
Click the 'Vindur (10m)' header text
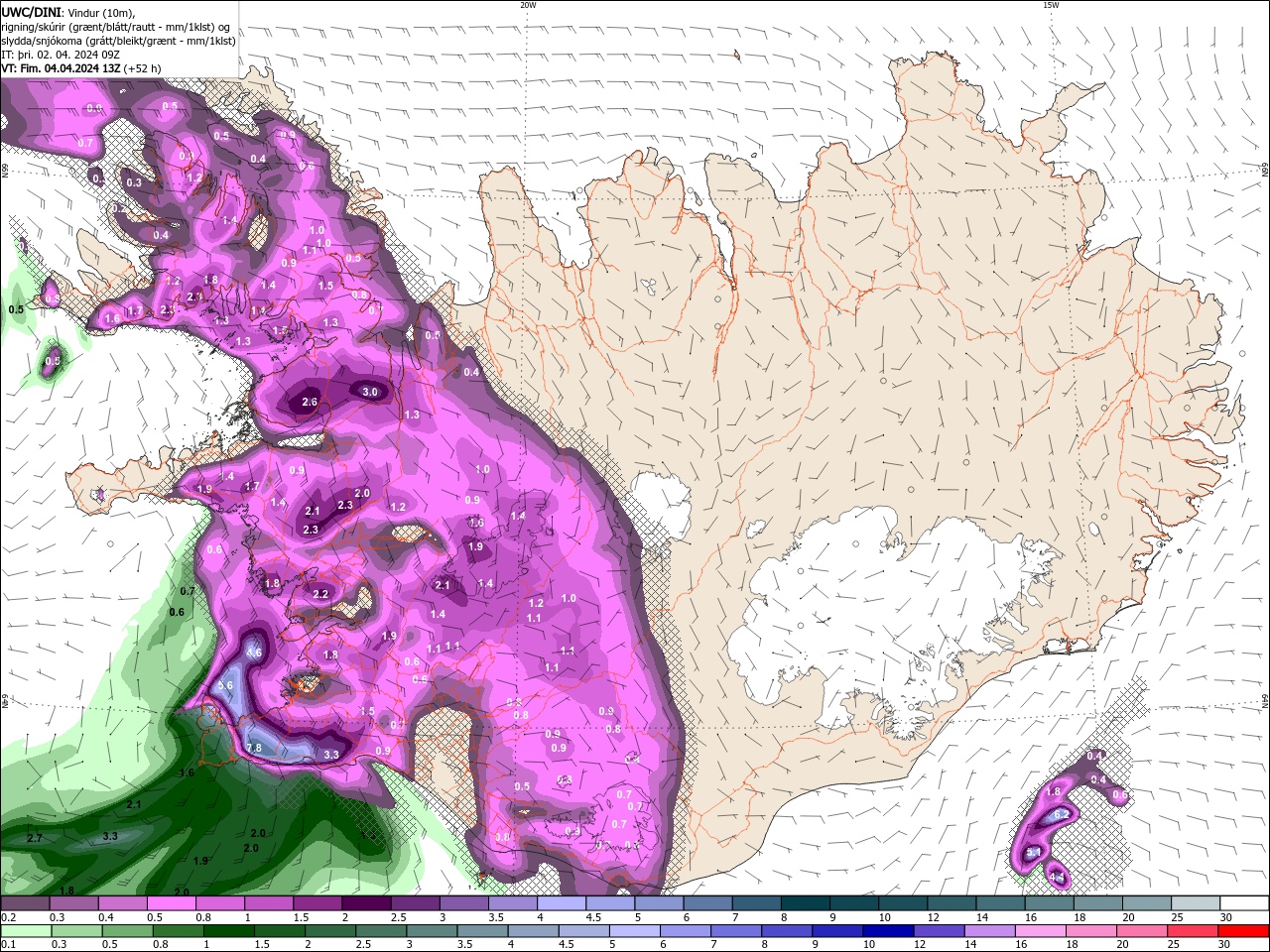click(x=100, y=11)
